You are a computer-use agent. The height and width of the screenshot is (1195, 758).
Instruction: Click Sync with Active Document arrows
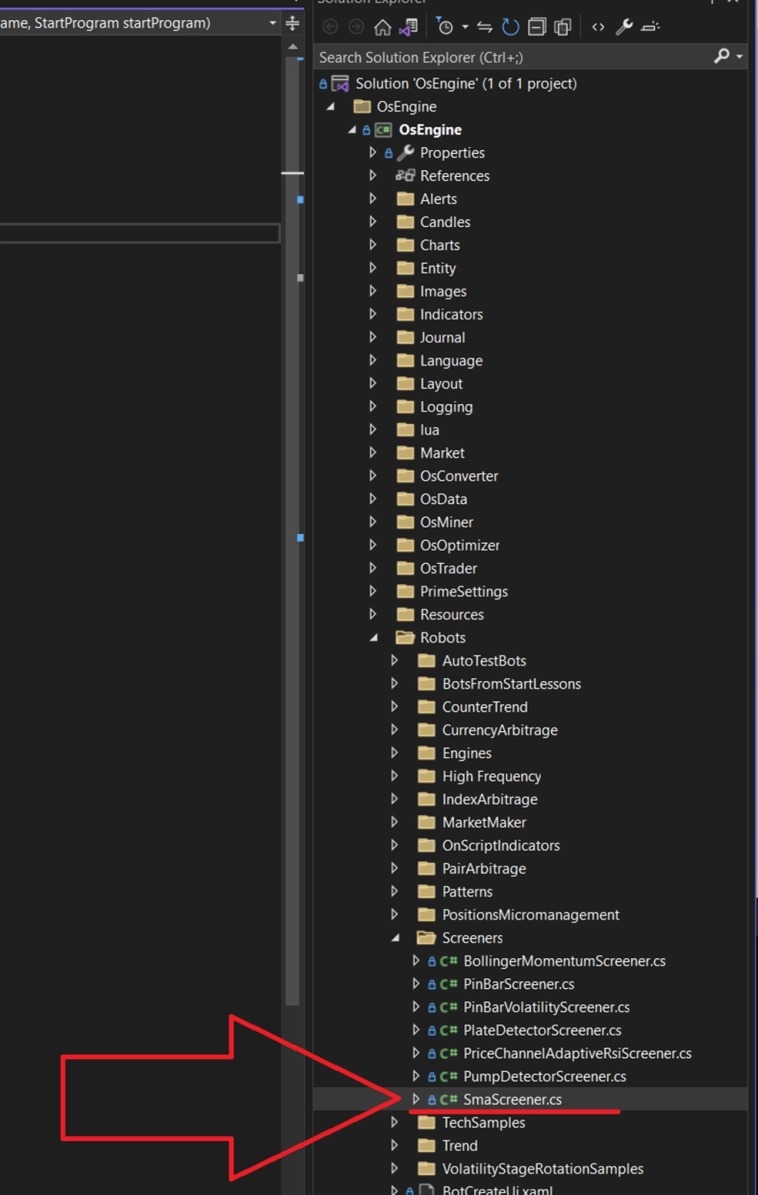(485, 27)
